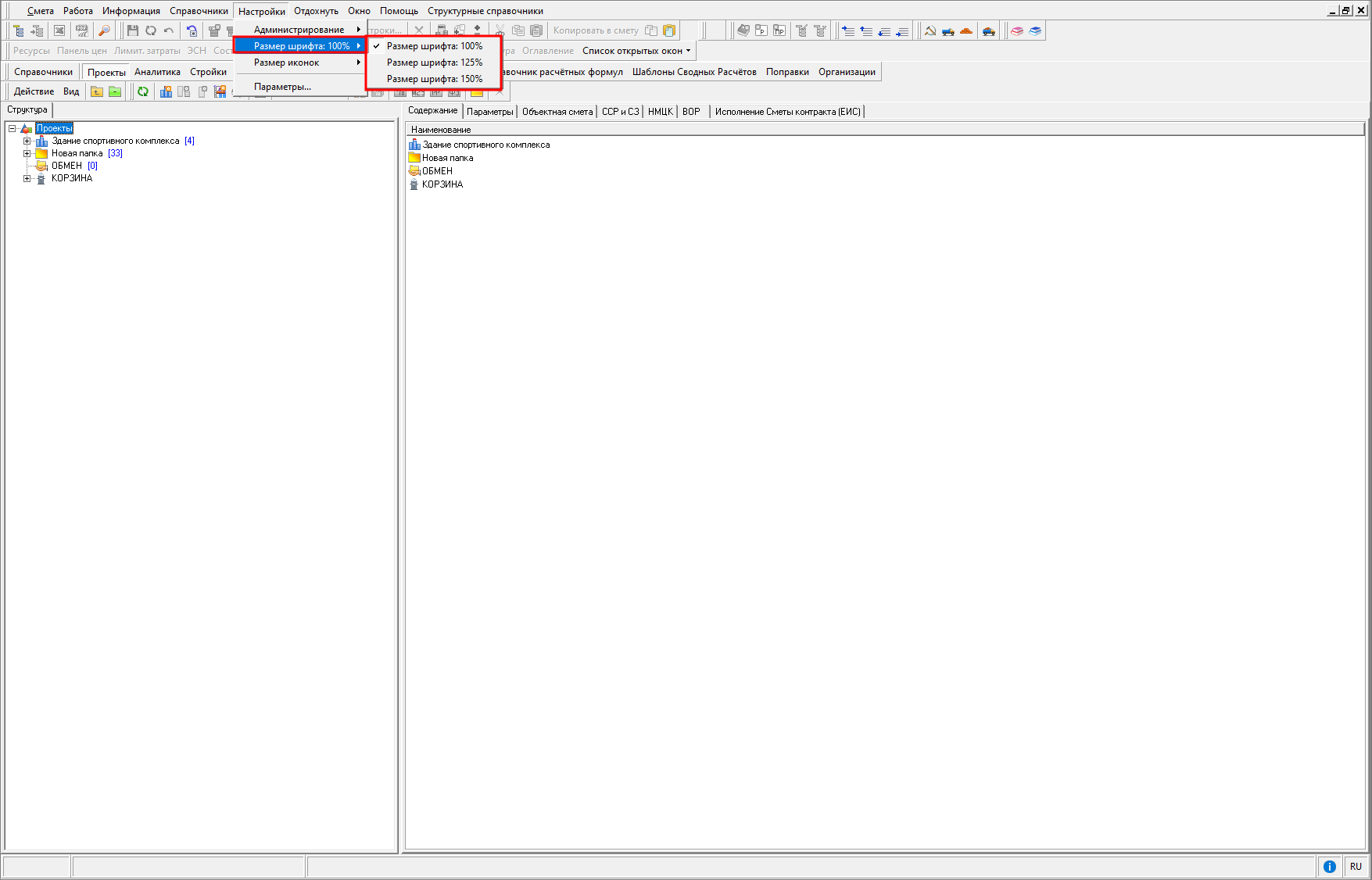Click the blue info icon in status bar
1372x880 pixels.
click(1329, 866)
